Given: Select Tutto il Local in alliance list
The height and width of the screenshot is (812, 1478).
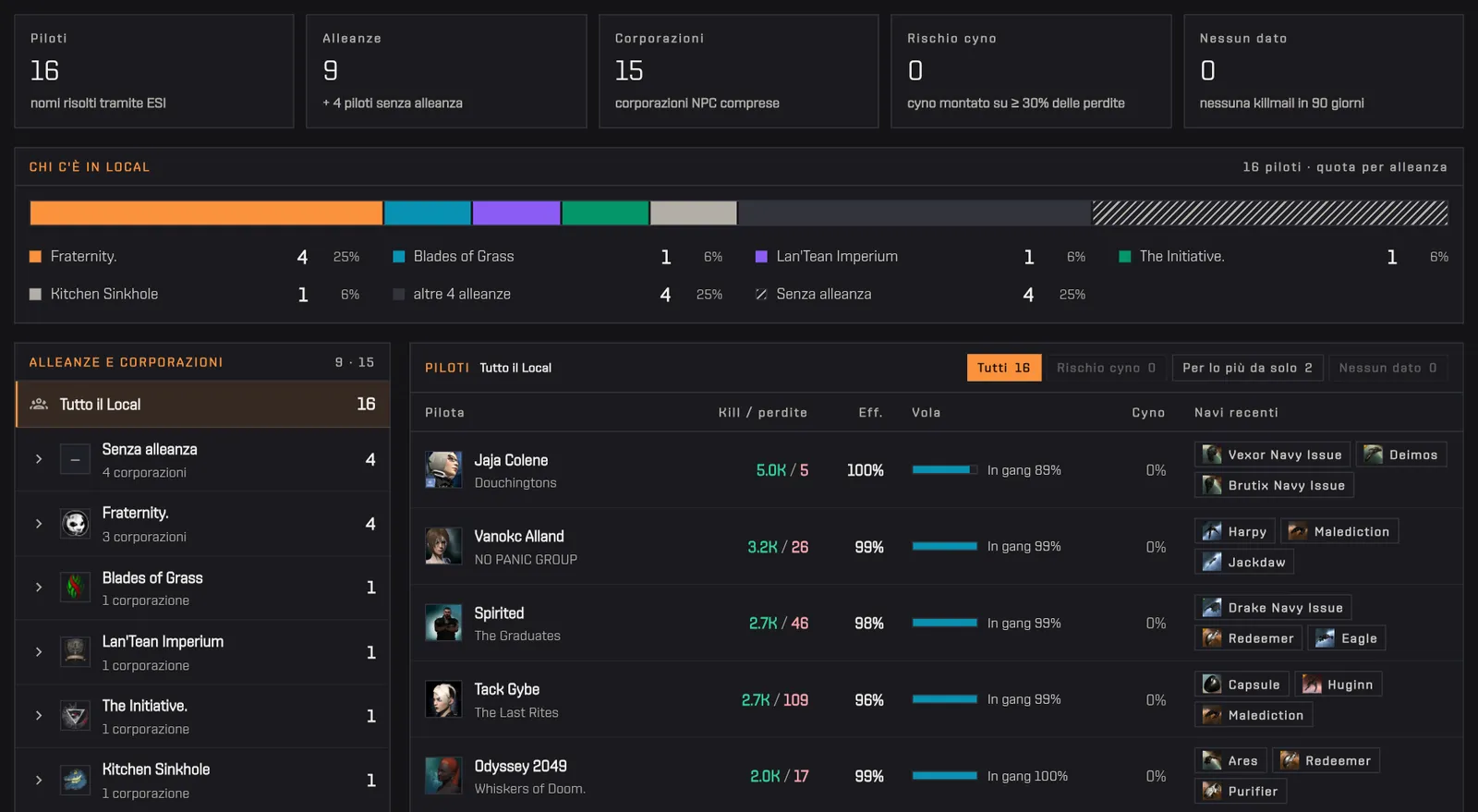Looking at the screenshot, I should 202,405.
